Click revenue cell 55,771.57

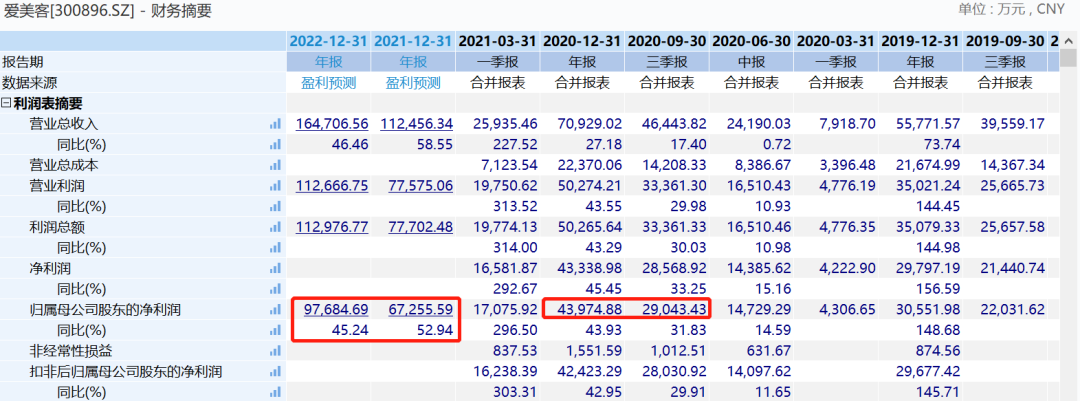(928, 124)
